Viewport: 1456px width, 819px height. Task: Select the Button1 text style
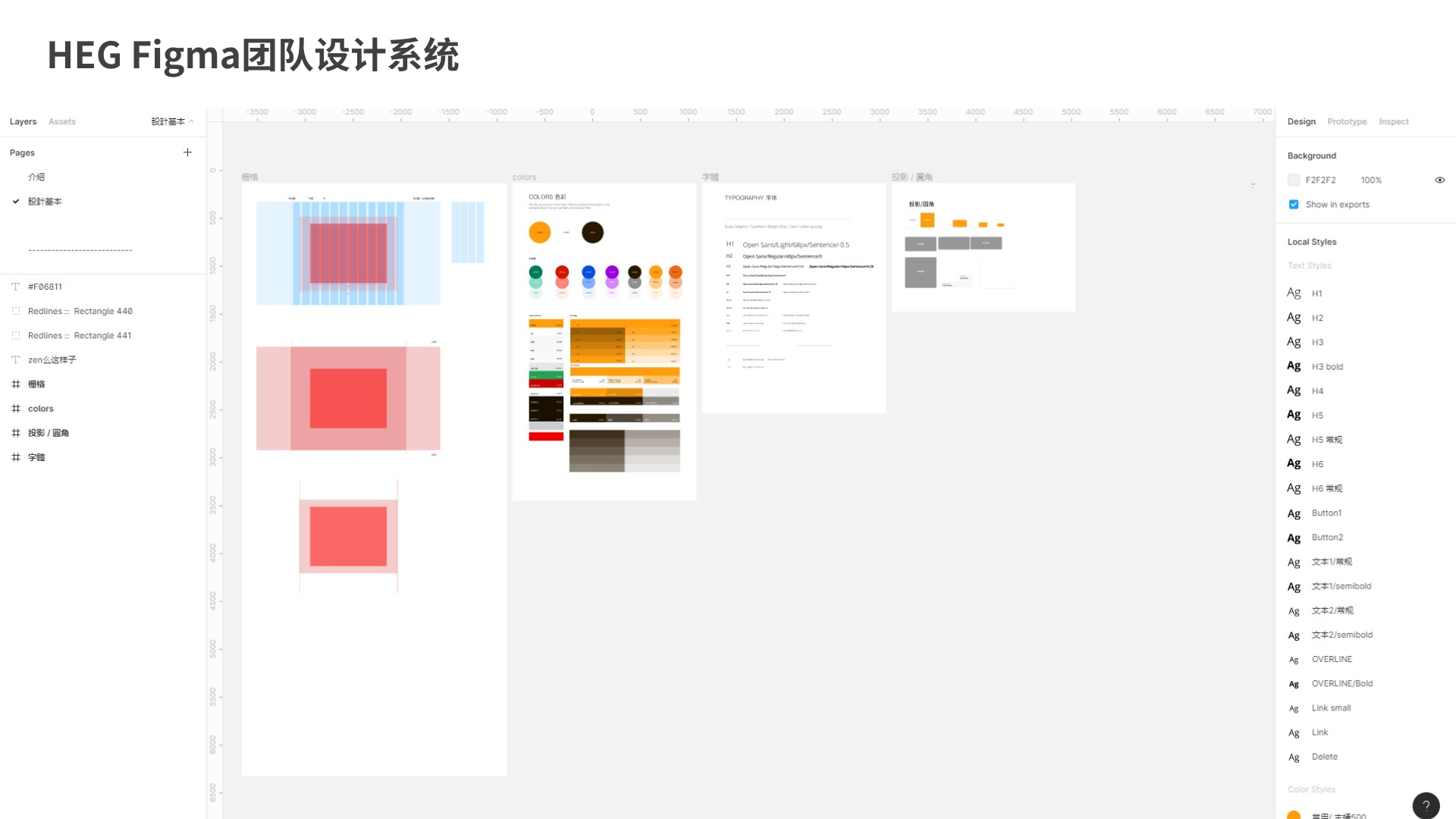point(1326,513)
